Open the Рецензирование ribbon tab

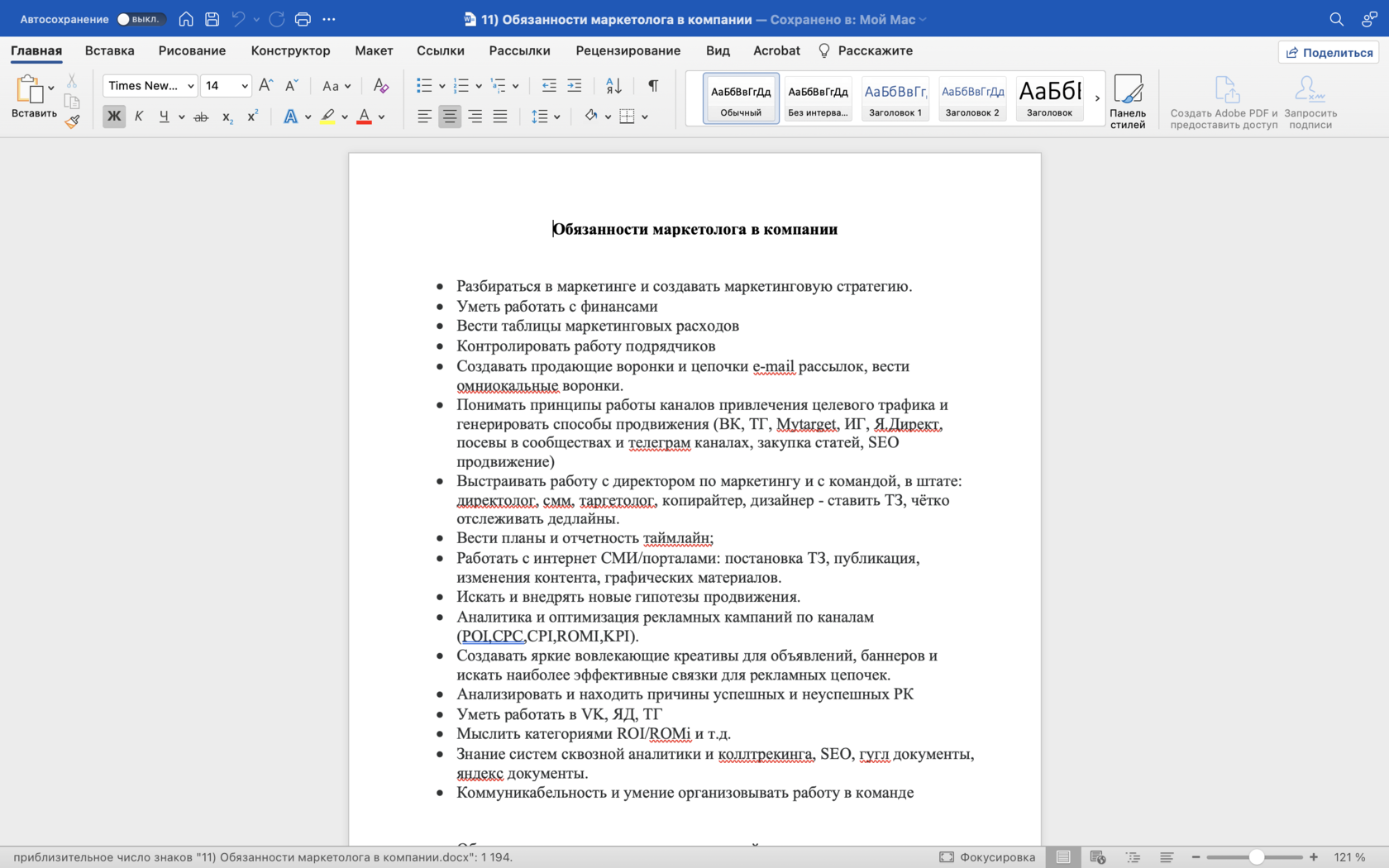(628, 50)
